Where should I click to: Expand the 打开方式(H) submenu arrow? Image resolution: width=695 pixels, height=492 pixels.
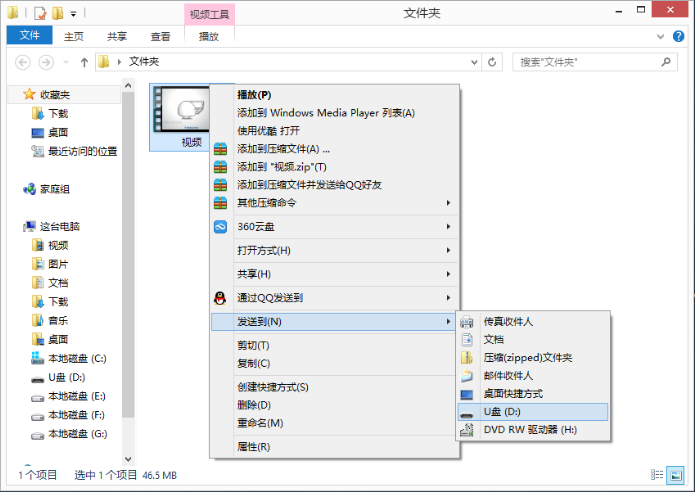coord(449,250)
